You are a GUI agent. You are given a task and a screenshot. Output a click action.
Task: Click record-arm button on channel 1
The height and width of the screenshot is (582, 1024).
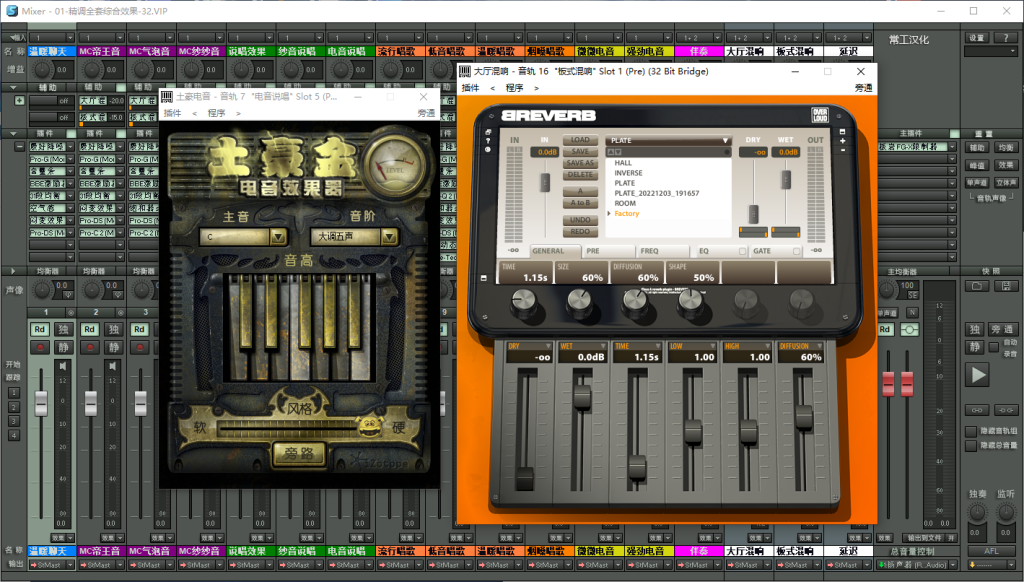tap(40, 347)
